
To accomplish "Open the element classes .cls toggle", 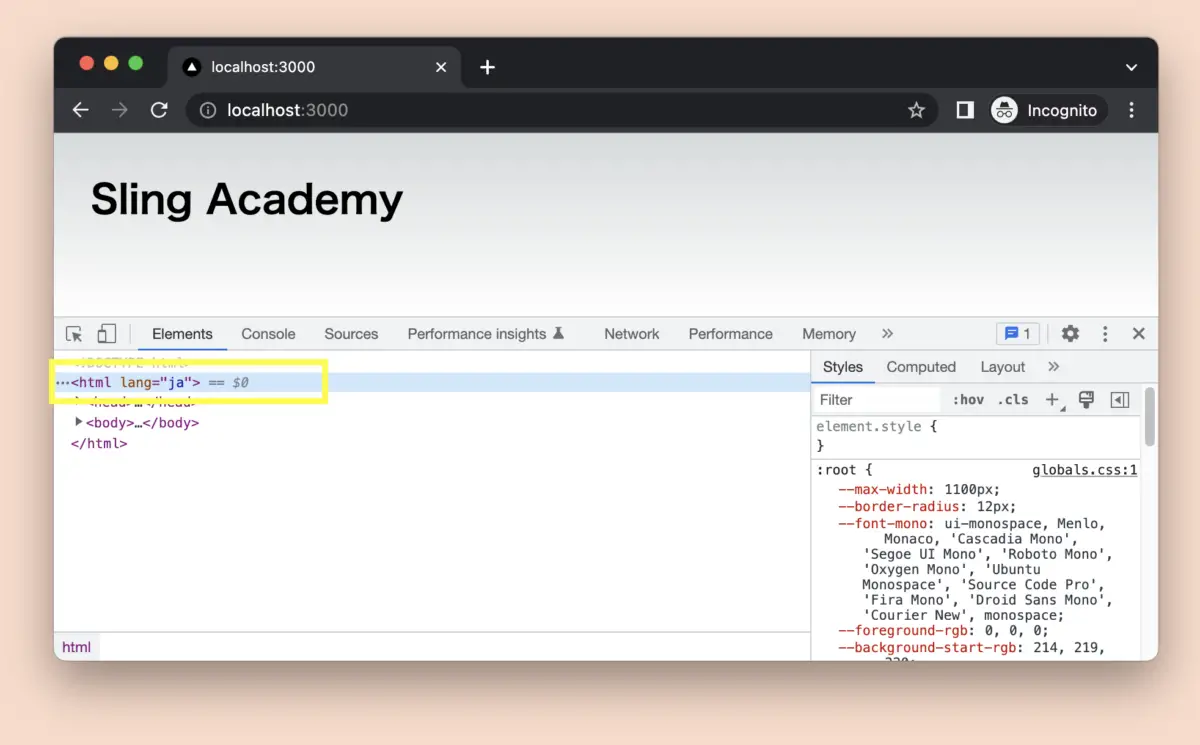I will (x=1014, y=400).
